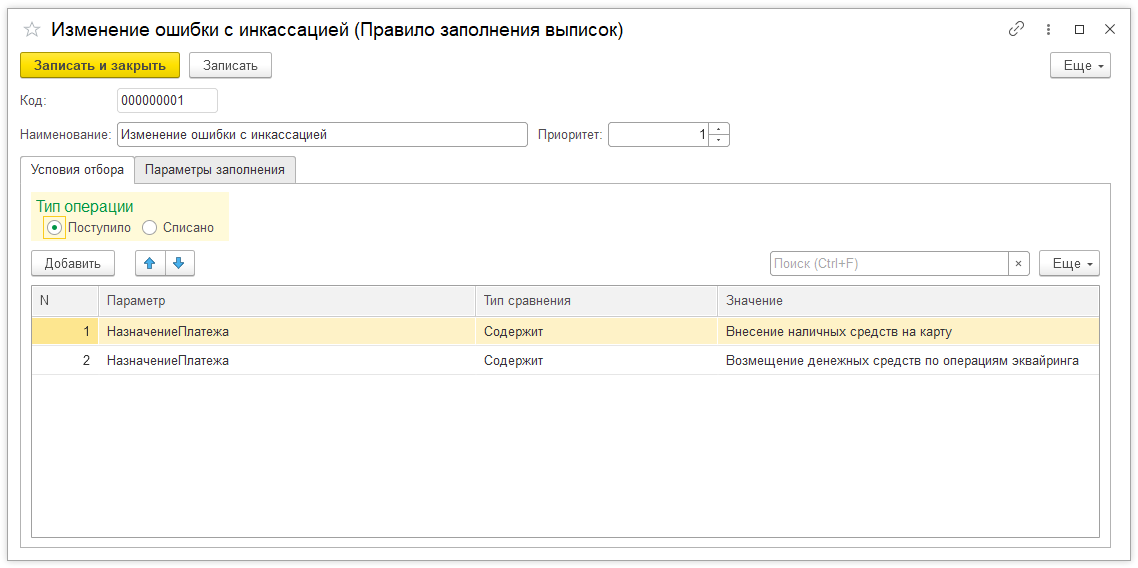Screen dimensions: 1138x568
Task: Click the Наименование text field
Action: coord(322,134)
